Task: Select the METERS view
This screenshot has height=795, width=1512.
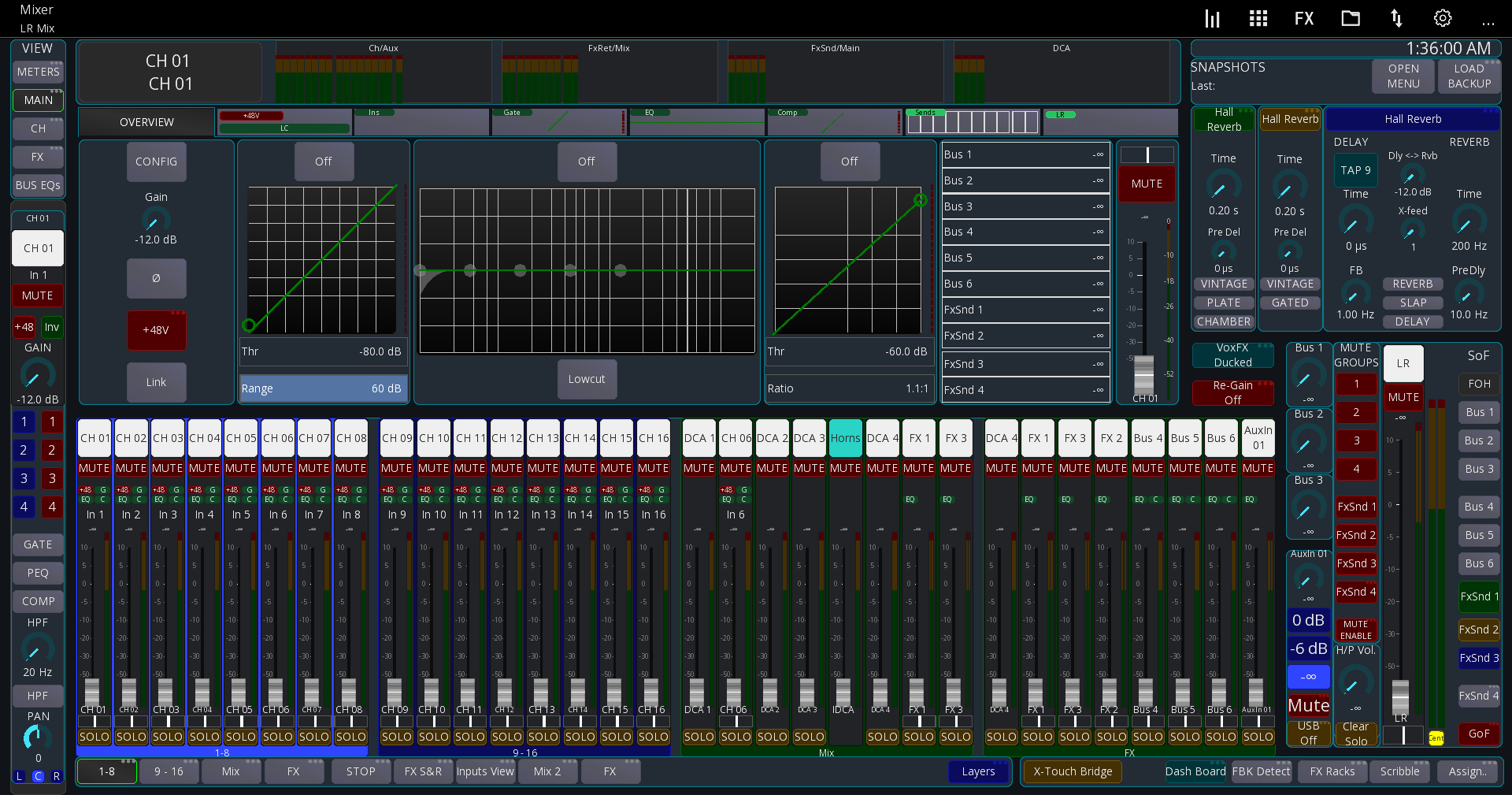Action: (38, 72)
